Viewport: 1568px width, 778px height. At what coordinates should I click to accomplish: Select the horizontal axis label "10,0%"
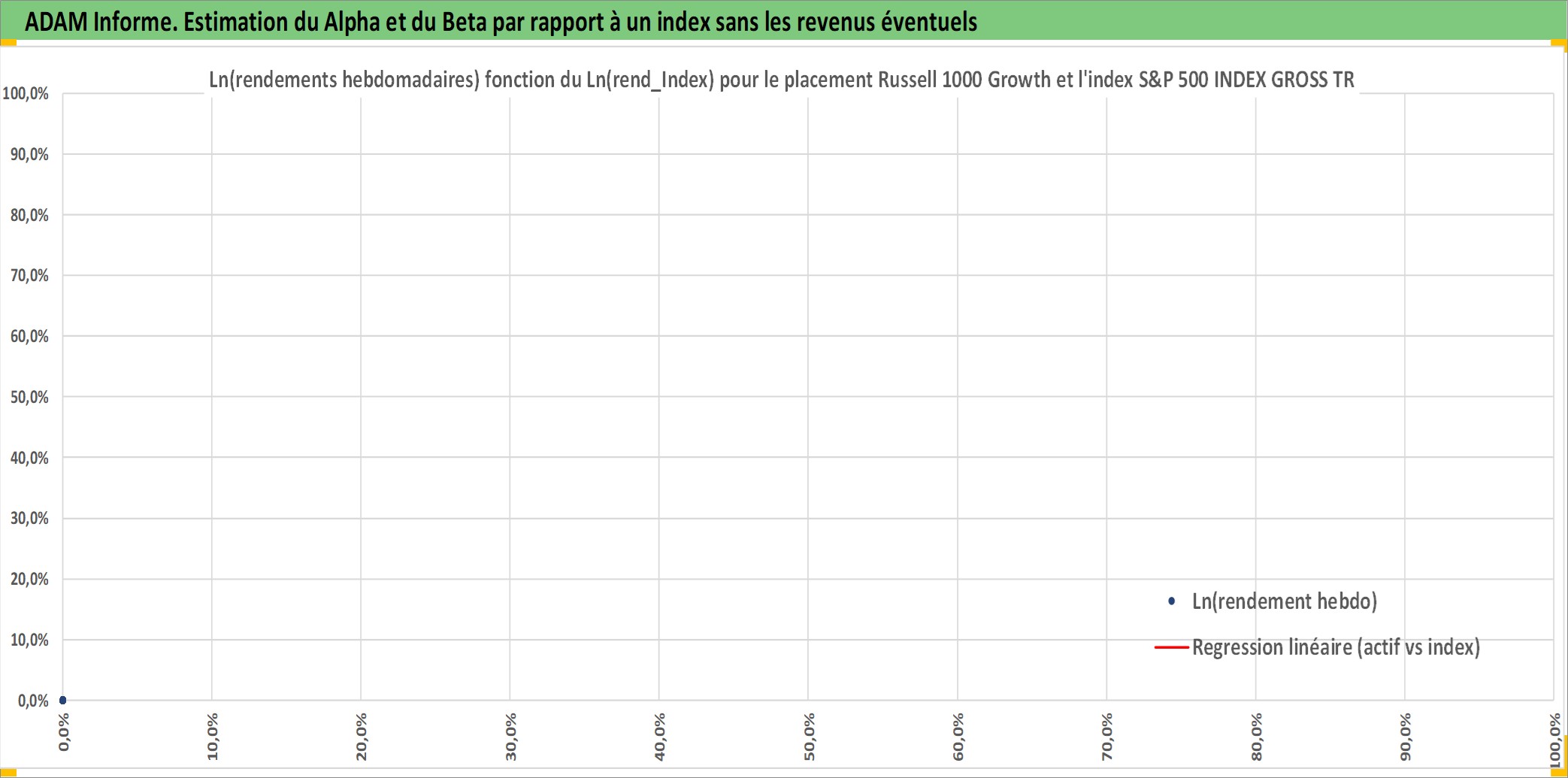tap(213, 737)
